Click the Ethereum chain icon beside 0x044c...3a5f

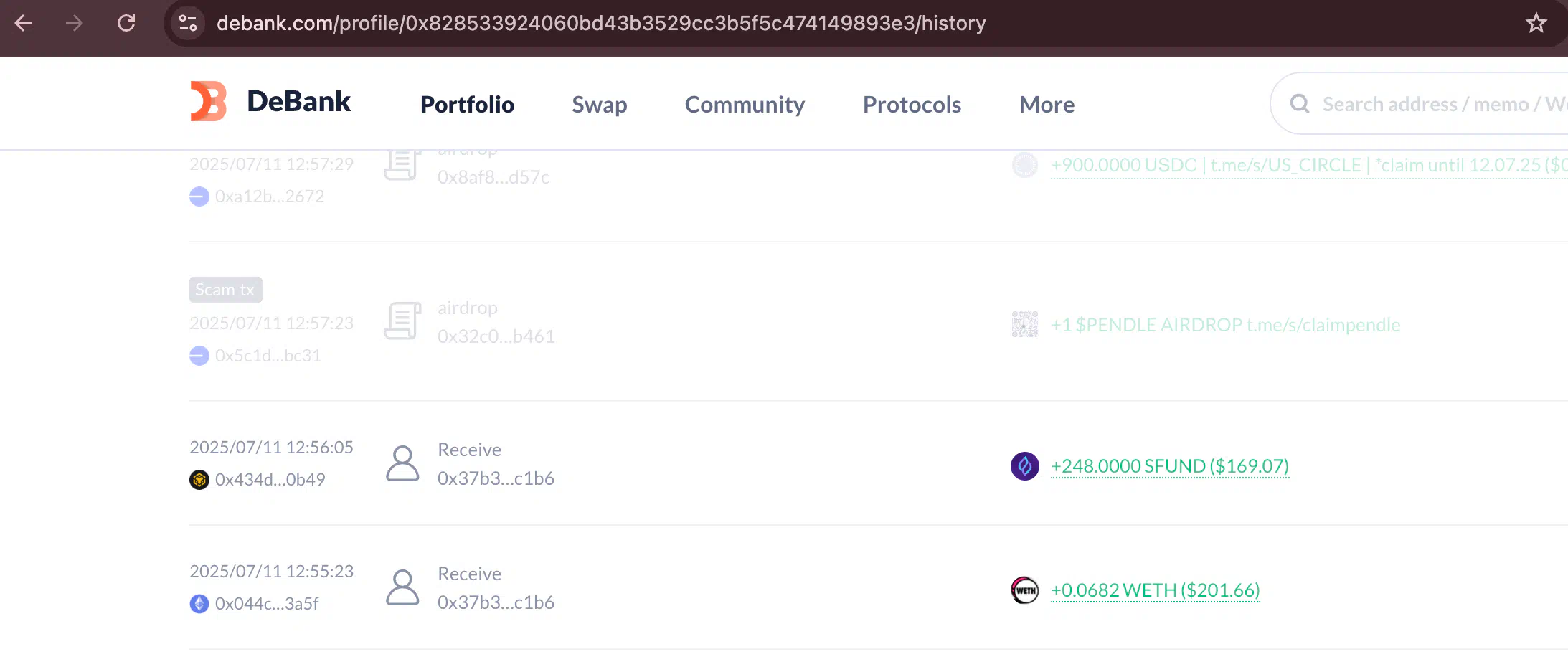click(199, 603)
